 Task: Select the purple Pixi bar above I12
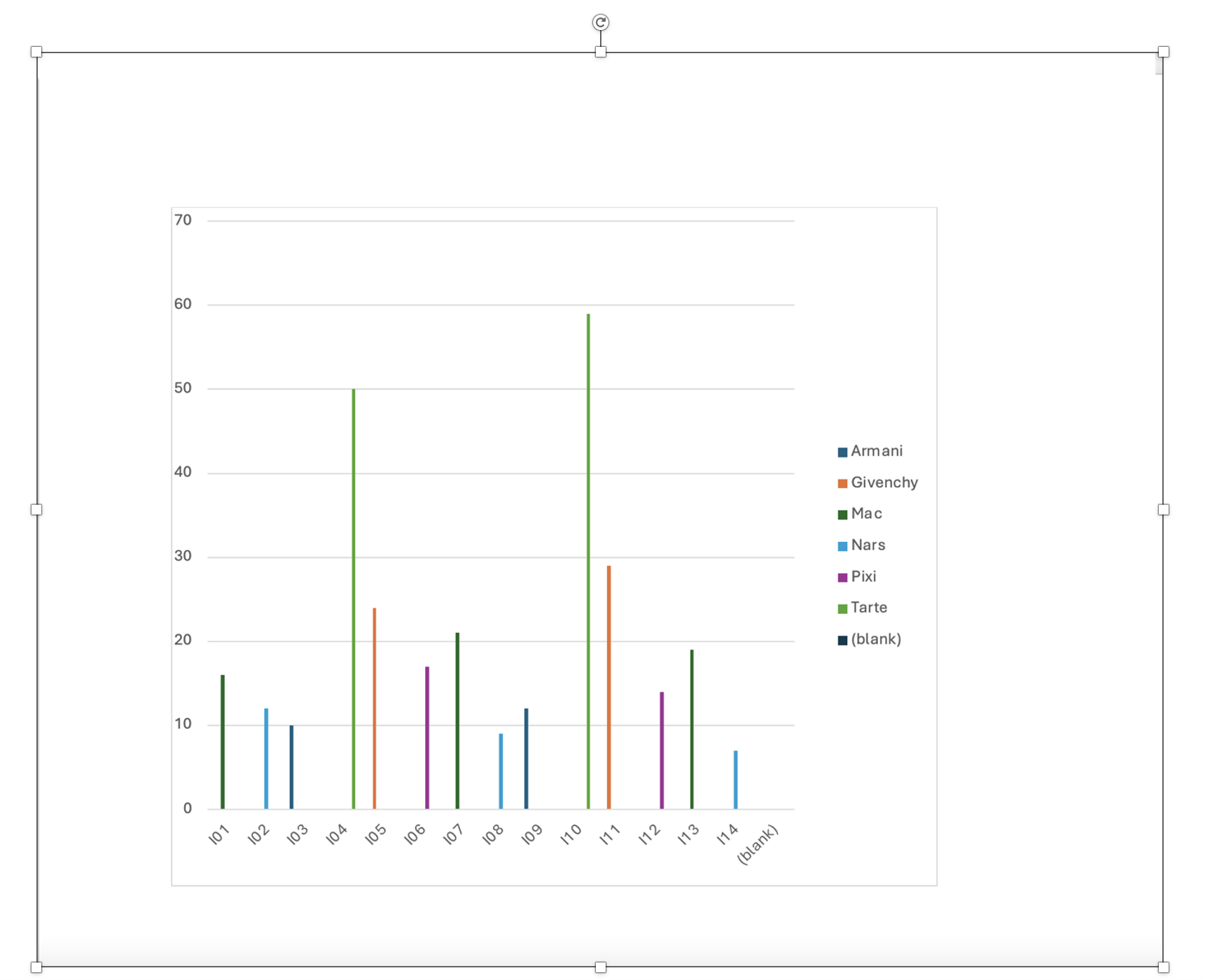662,750
